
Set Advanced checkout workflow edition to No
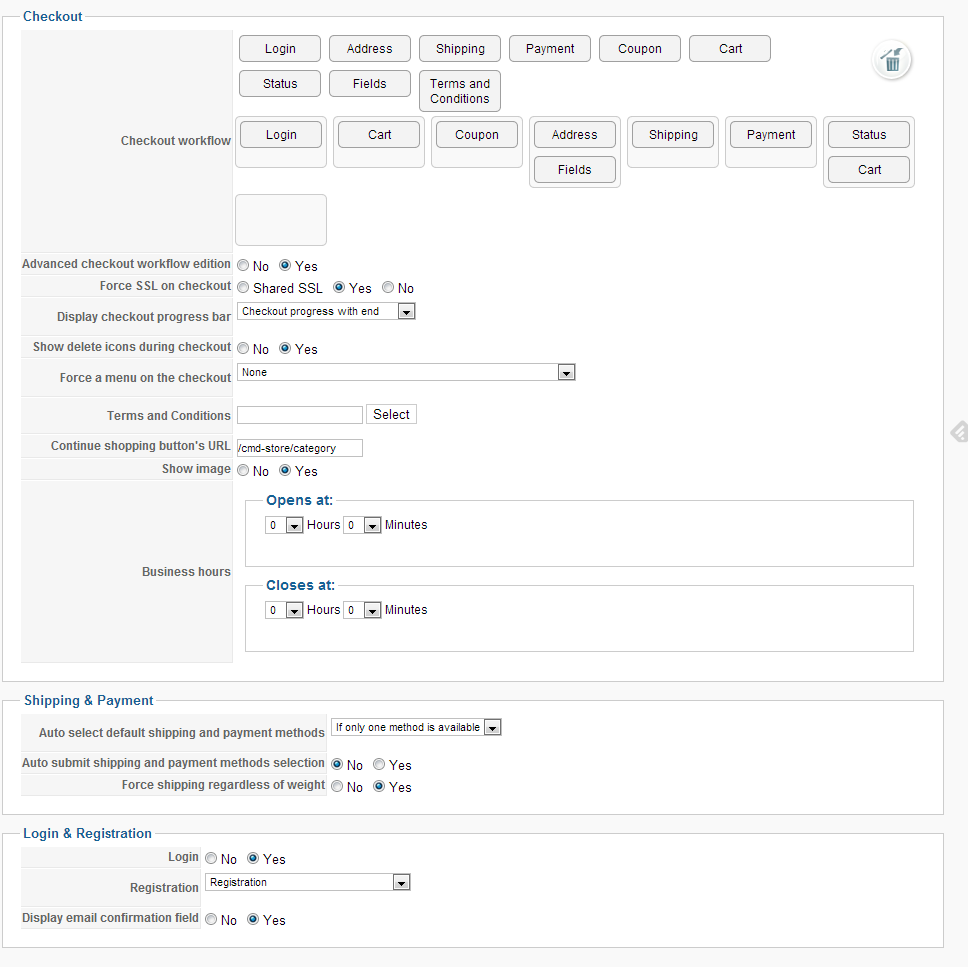coord(243,266)
